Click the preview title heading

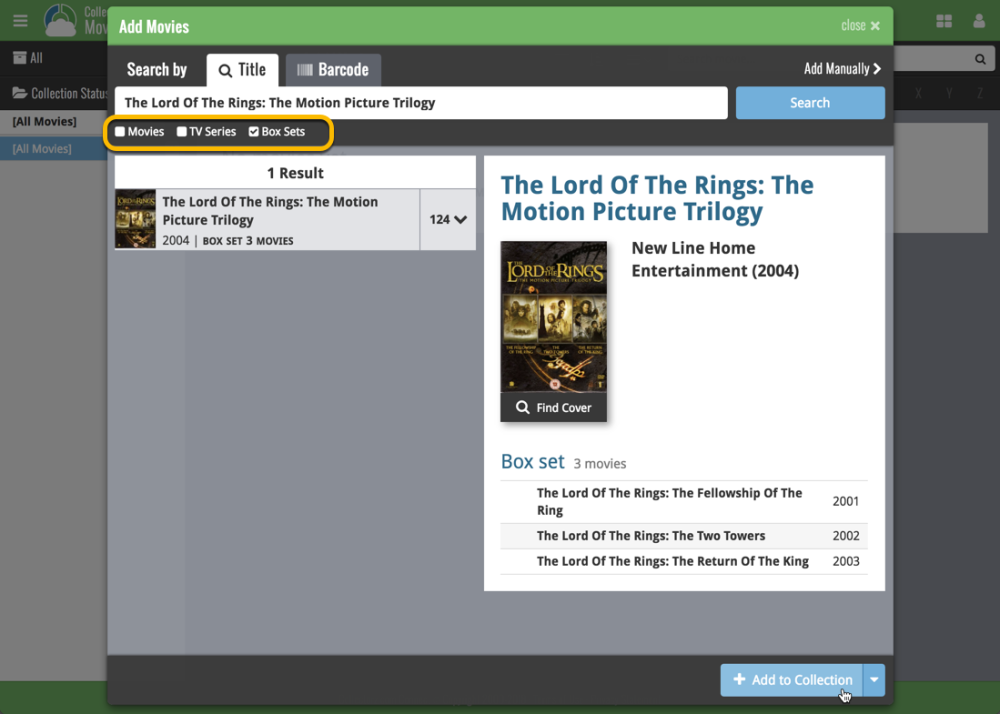pos(657,198)
